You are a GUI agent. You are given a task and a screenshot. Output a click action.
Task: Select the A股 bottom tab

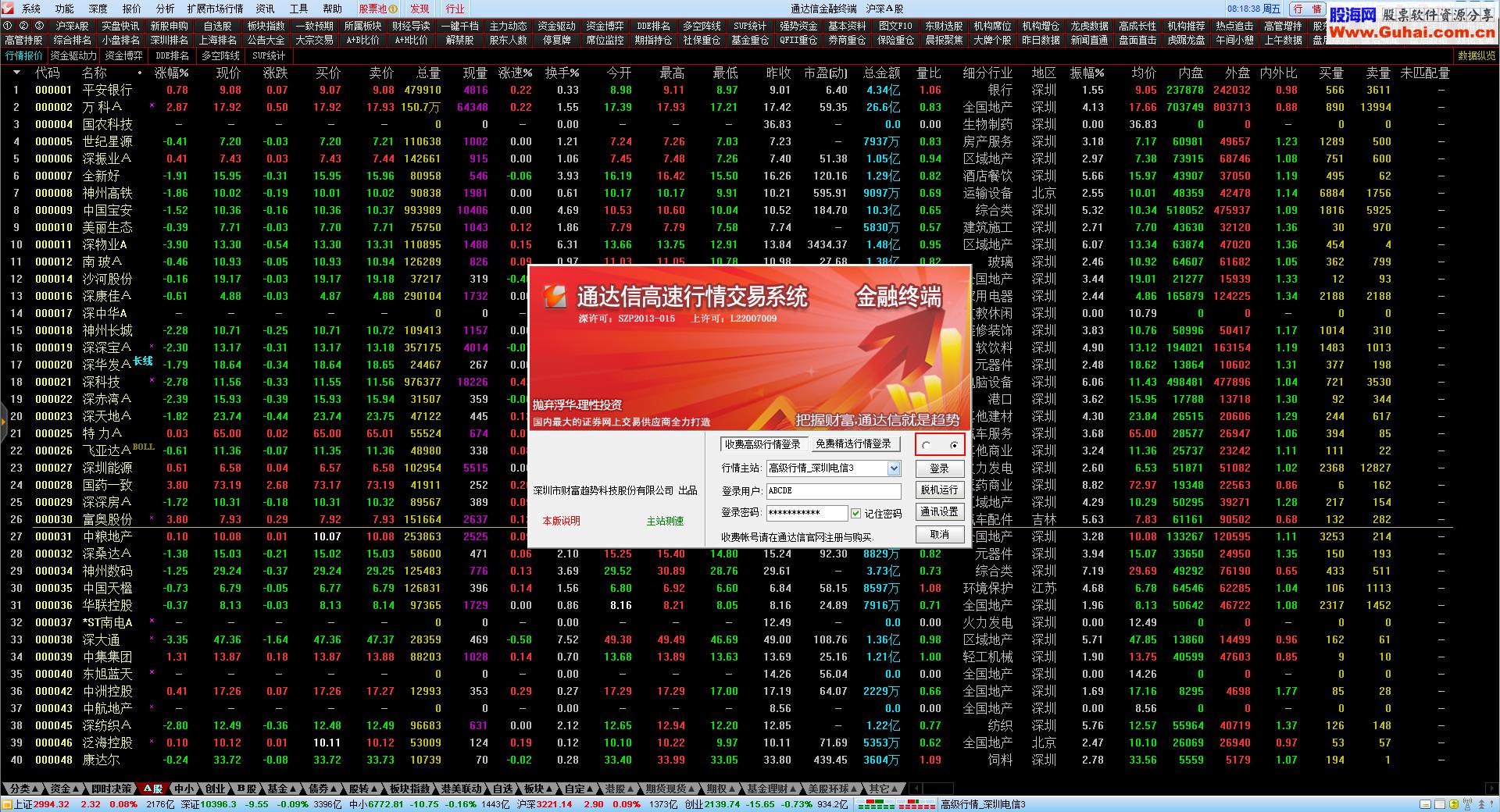(154, 789)
